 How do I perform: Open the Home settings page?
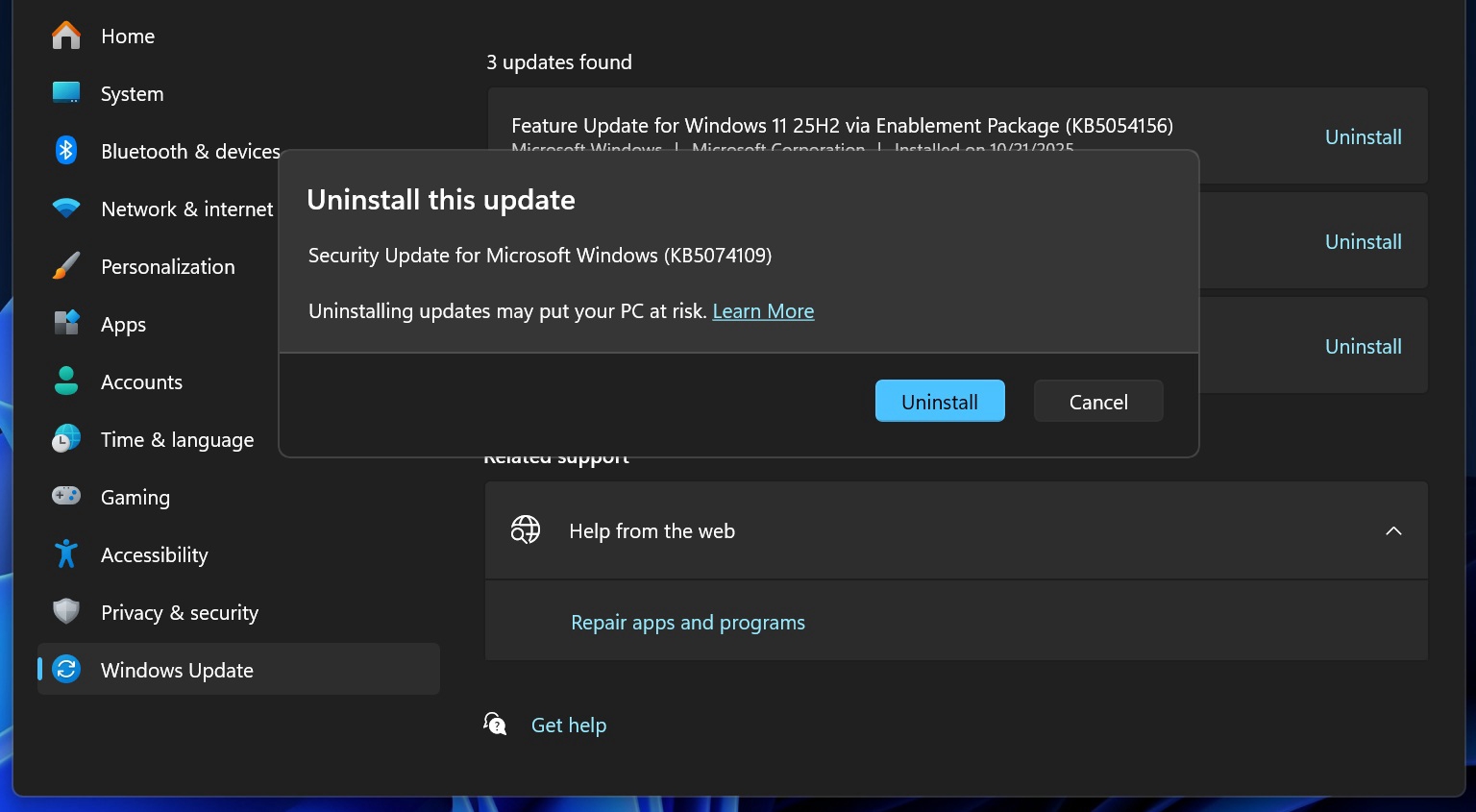coord(127,36)
